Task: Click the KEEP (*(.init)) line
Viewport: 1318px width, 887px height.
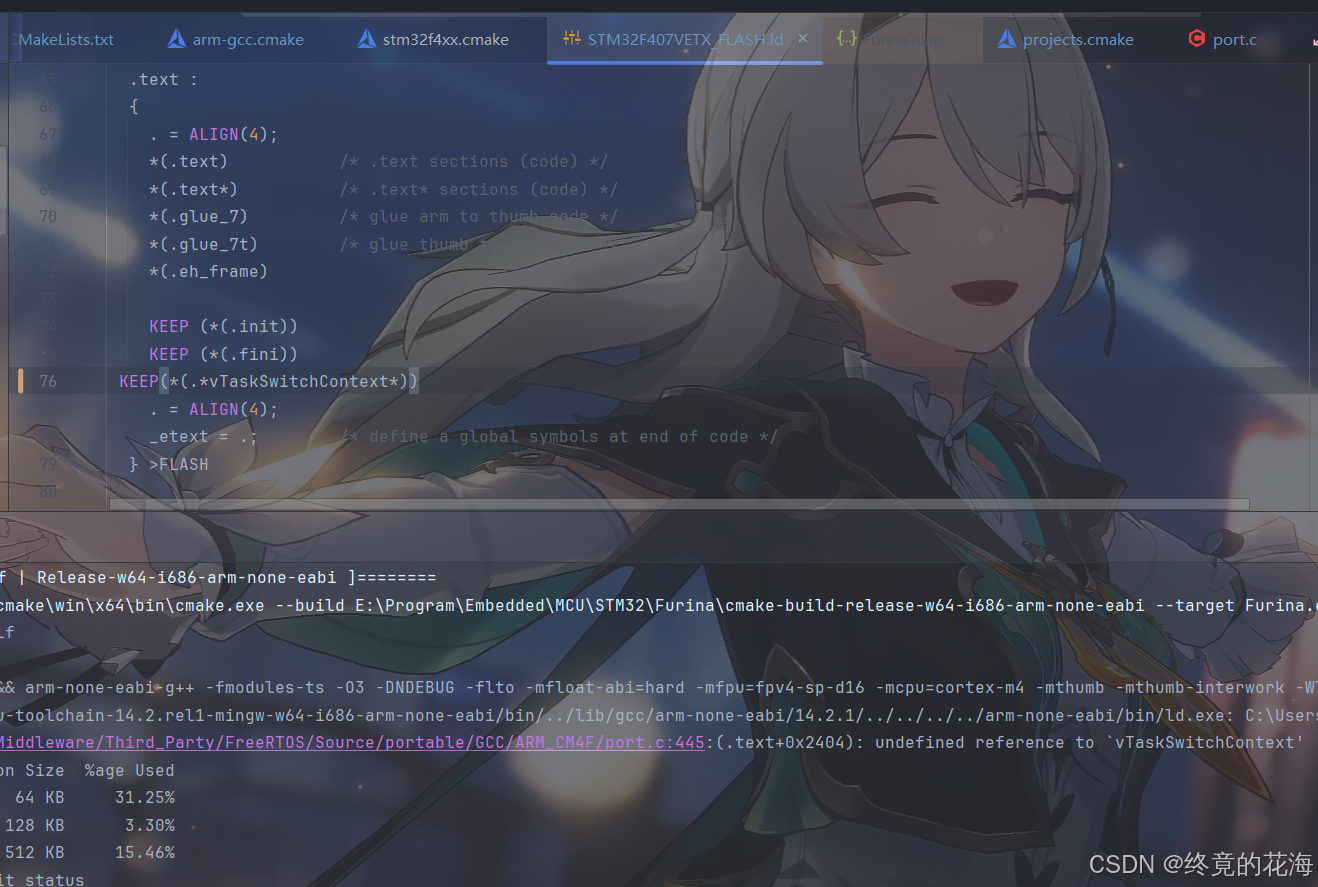Action: point(223,326)
